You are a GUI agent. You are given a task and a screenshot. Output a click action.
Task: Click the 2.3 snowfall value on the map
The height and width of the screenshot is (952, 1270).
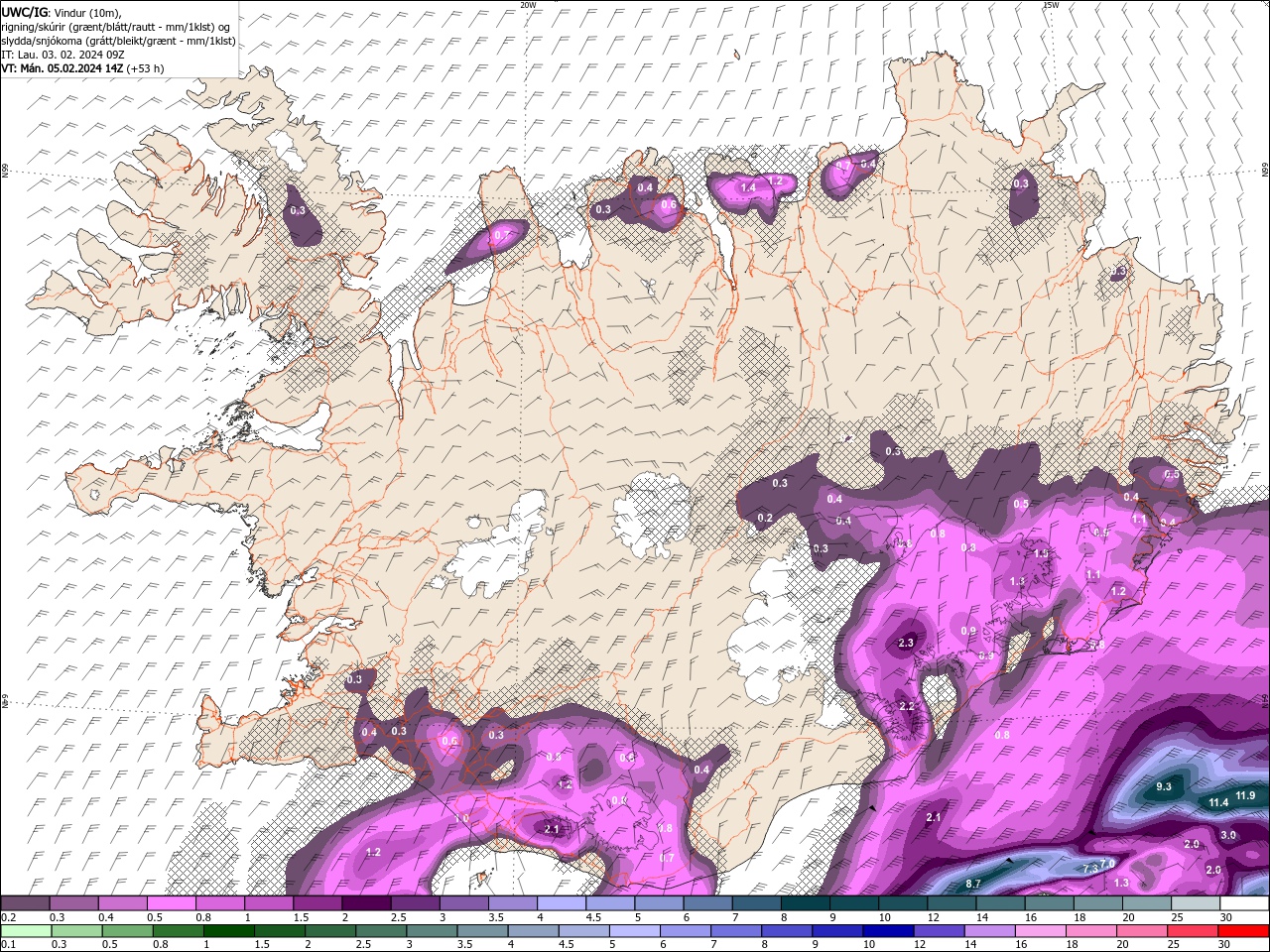click(x=906, y=643)
